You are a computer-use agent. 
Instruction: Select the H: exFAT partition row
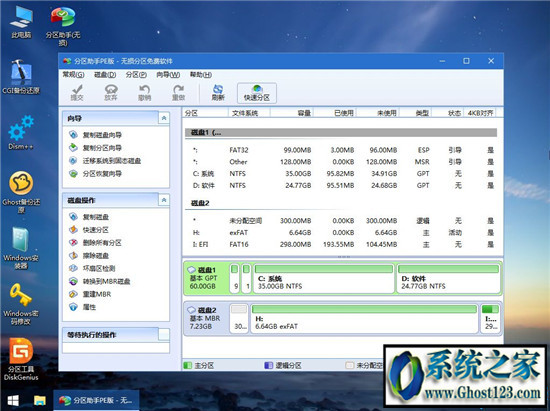click(x=342, y=233)
